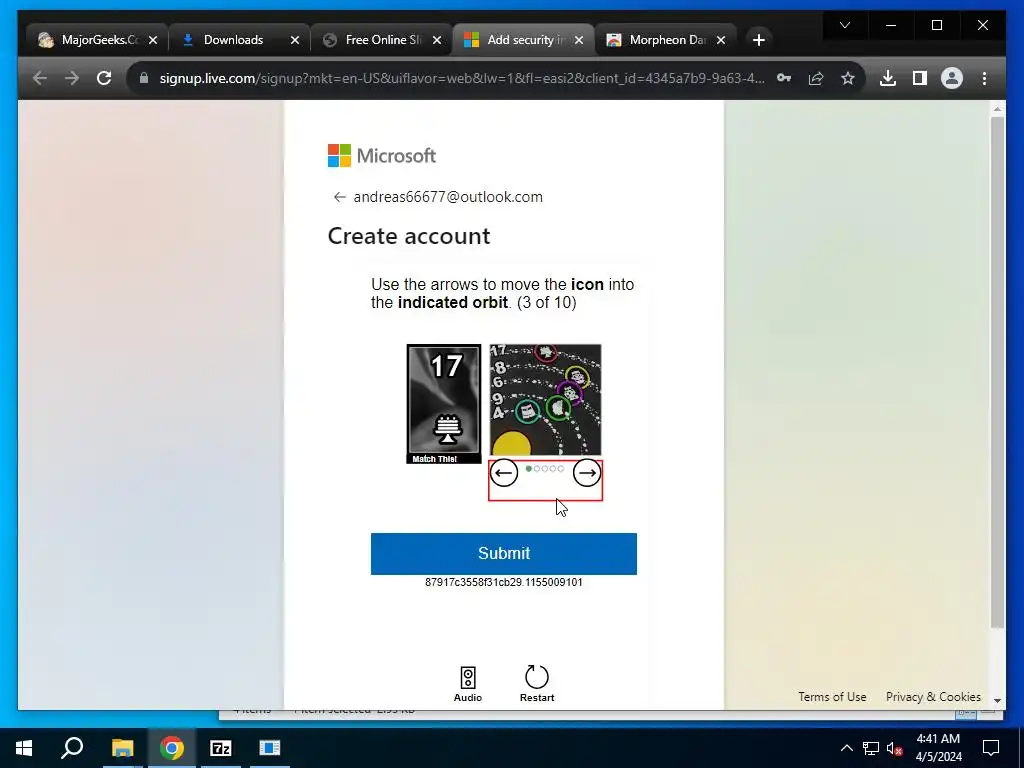Viewport: 1024px width, 768px height.
Task: Open the tab search dropdown
Action: point(845,25)
